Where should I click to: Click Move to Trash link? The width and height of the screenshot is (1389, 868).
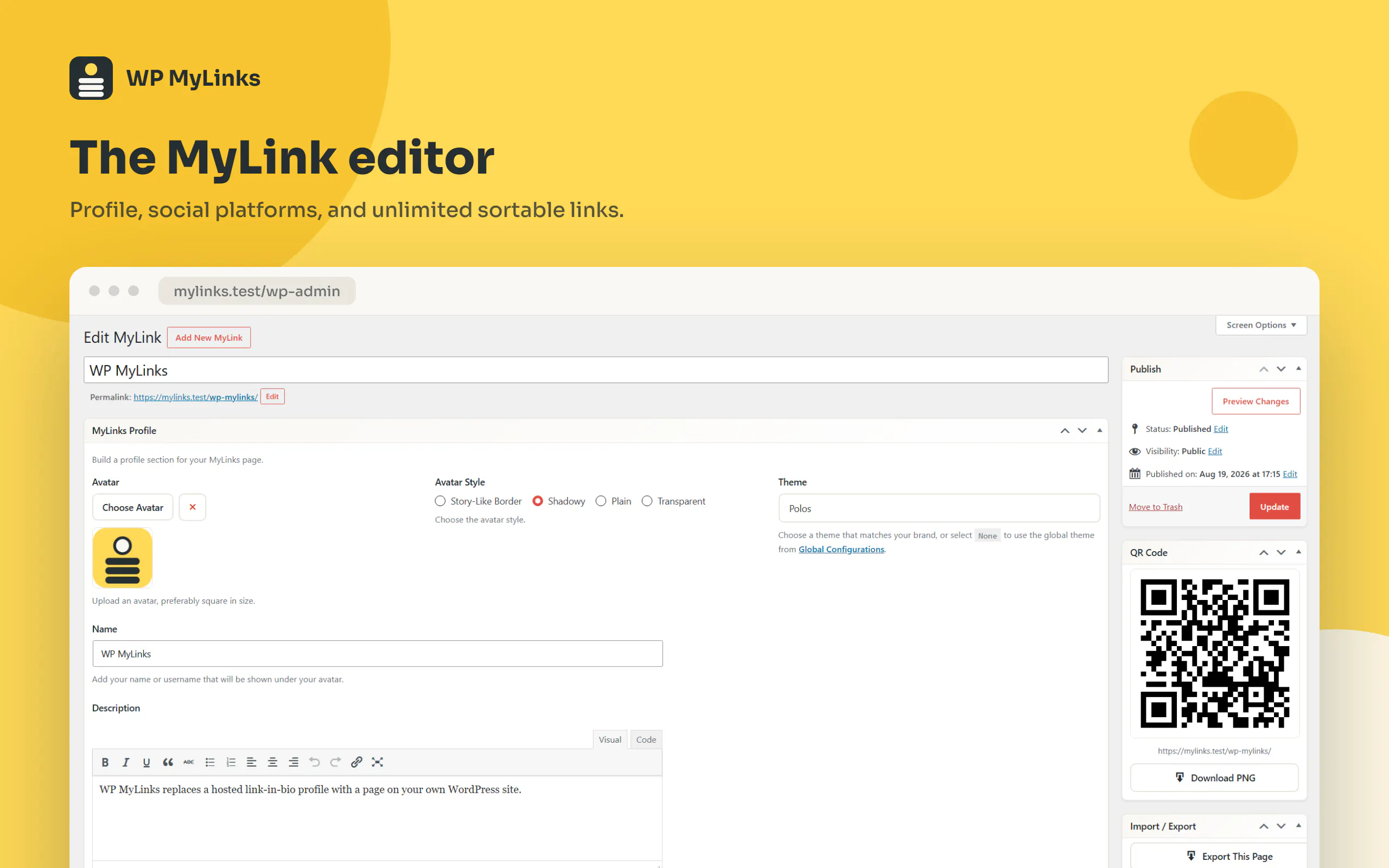pos(1155,507)
